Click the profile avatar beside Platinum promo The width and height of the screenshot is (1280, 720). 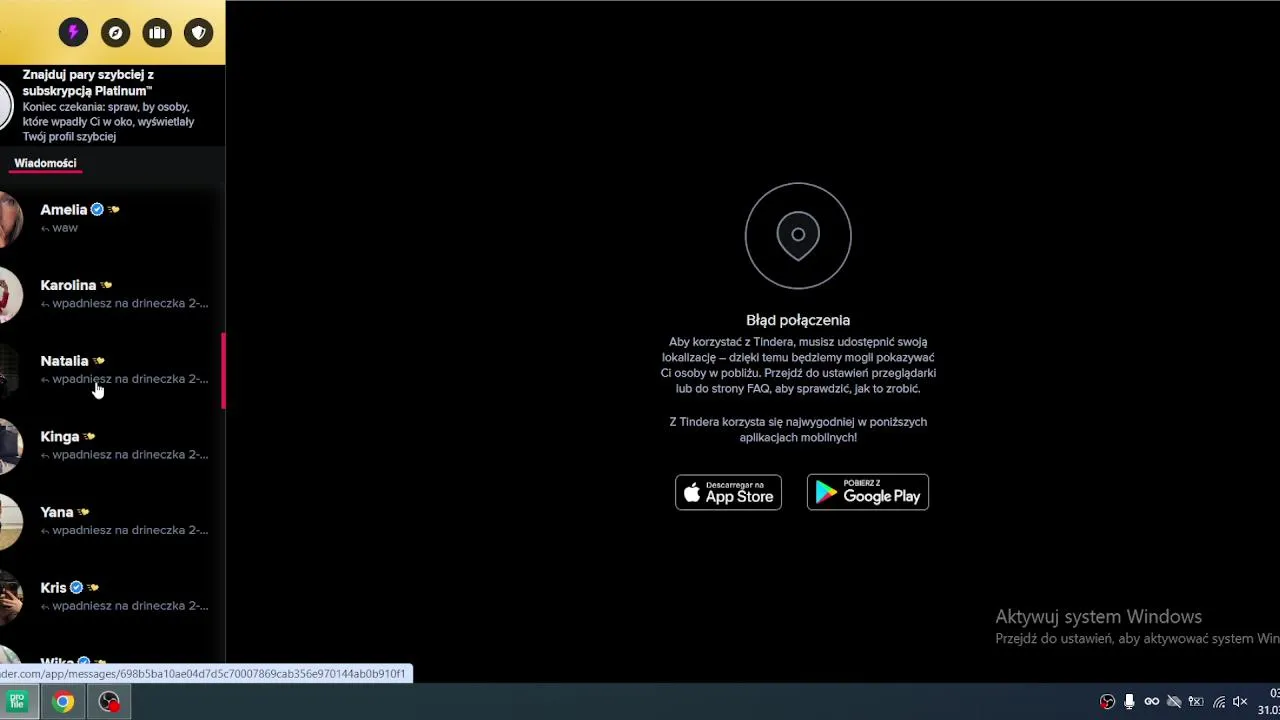click(x=5, y=105)
